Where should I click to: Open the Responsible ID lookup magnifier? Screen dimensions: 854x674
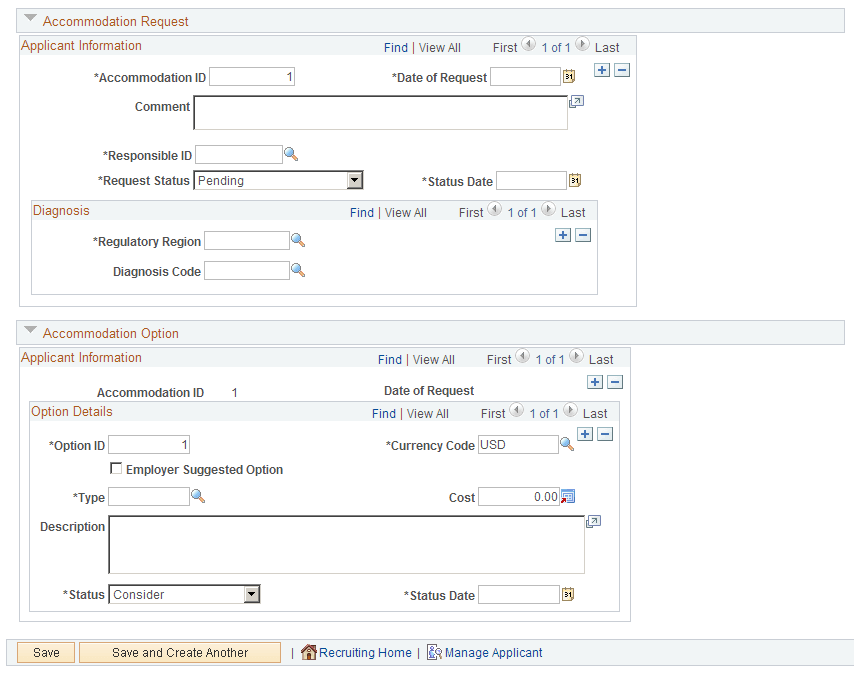pos(291,154)
